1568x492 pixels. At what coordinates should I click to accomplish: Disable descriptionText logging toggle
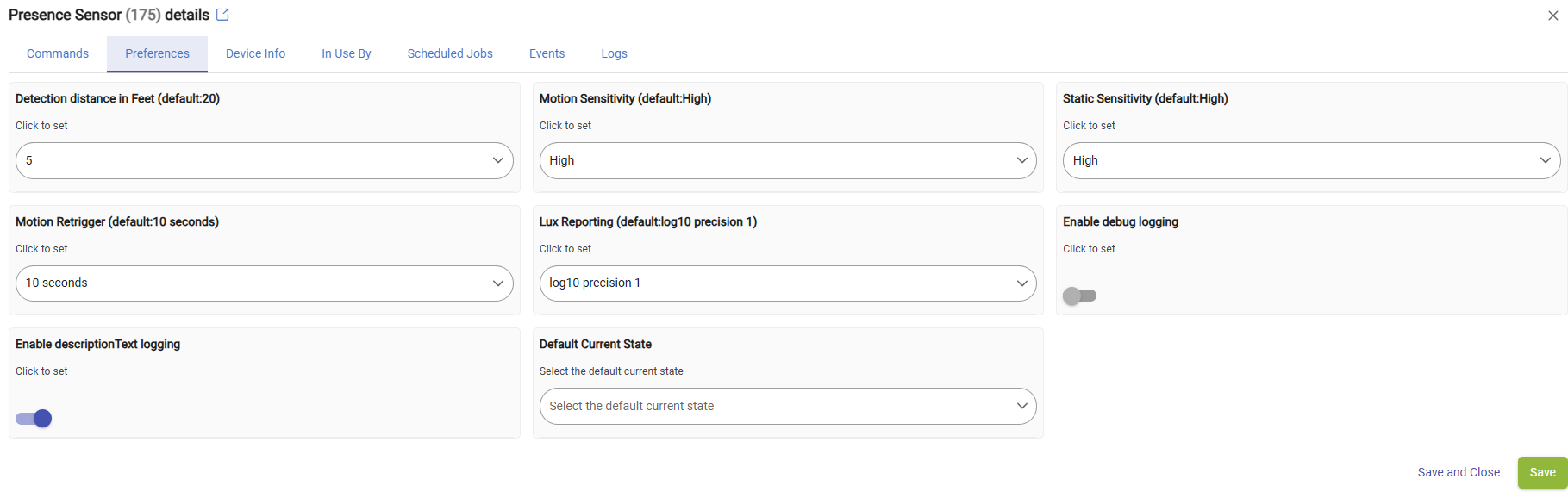pos(34,419)
